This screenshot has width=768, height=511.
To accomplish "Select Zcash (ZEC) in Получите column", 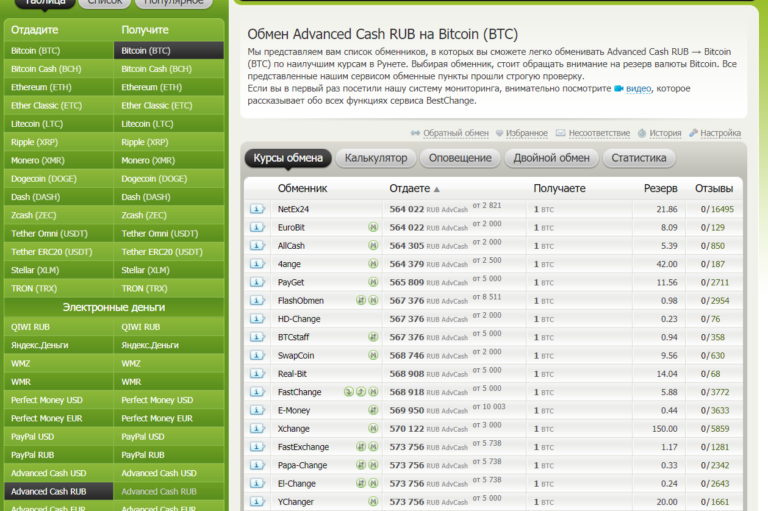I will (x=169, y=216).
